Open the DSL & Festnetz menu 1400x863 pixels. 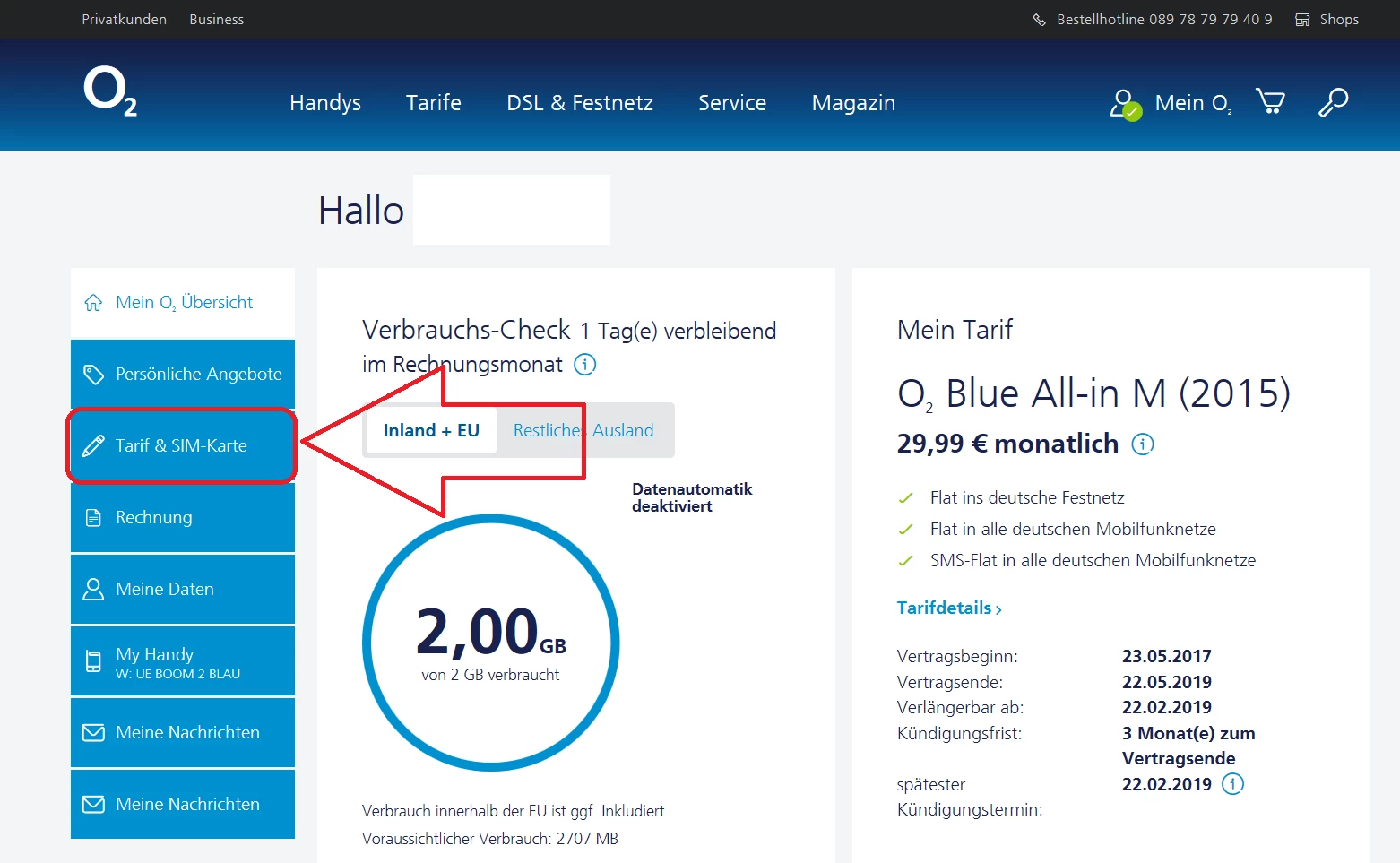coord(580,103)
